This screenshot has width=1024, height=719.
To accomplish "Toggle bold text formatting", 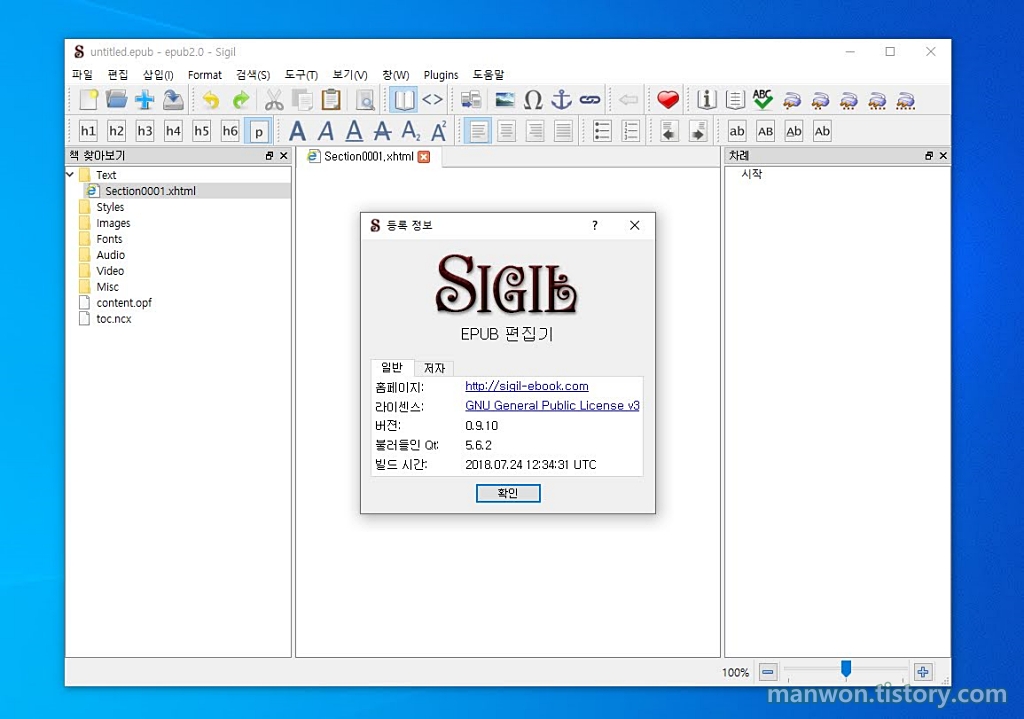I will click(297, 131).
